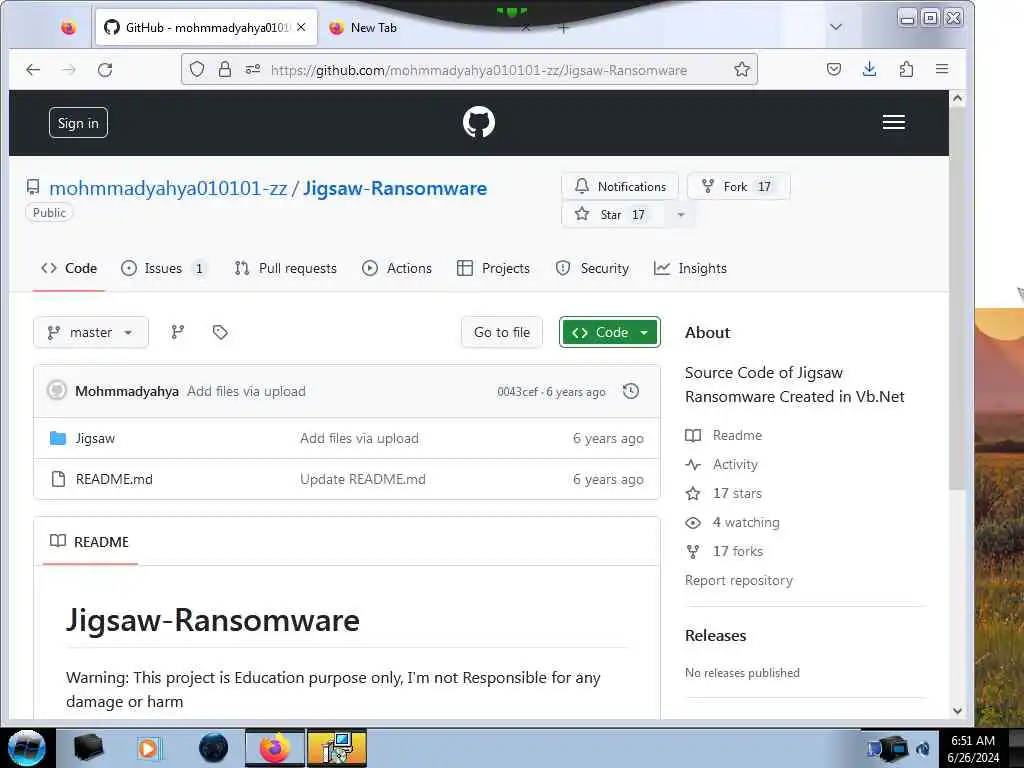Open the Jigsaw folder
Image resolution: width=1024 pixels, height=768 pixels.
tap(95, 438)
